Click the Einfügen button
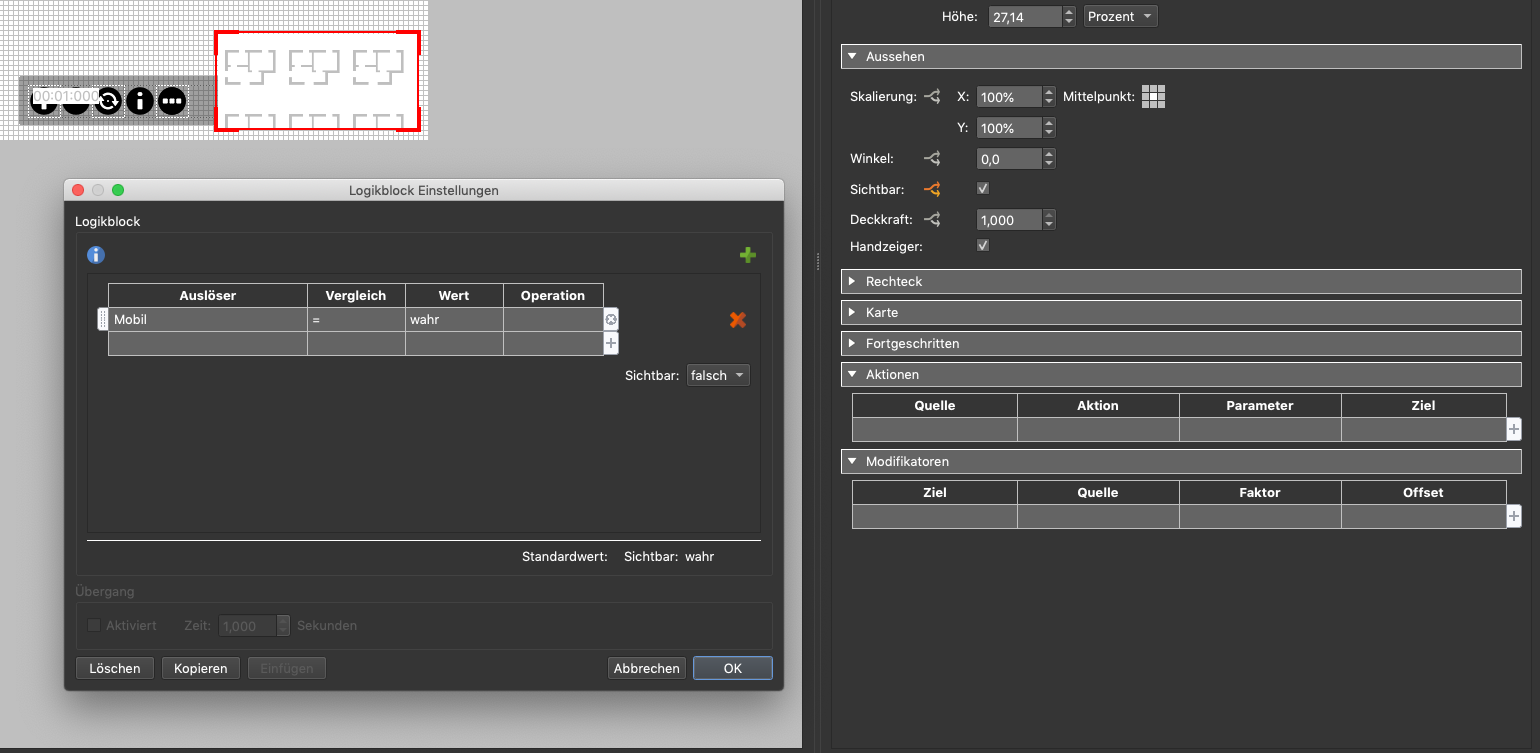1540x753 pixels. 287,668
